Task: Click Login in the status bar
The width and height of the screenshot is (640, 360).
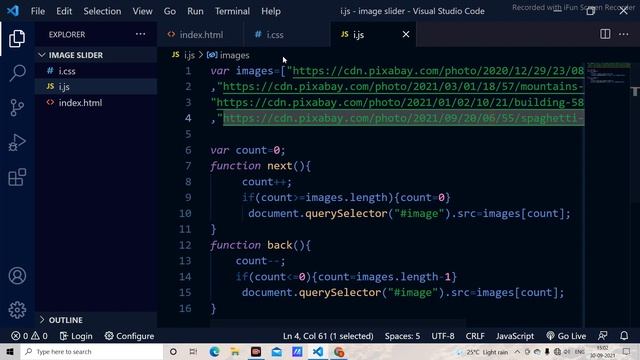Action: (76, 336)
